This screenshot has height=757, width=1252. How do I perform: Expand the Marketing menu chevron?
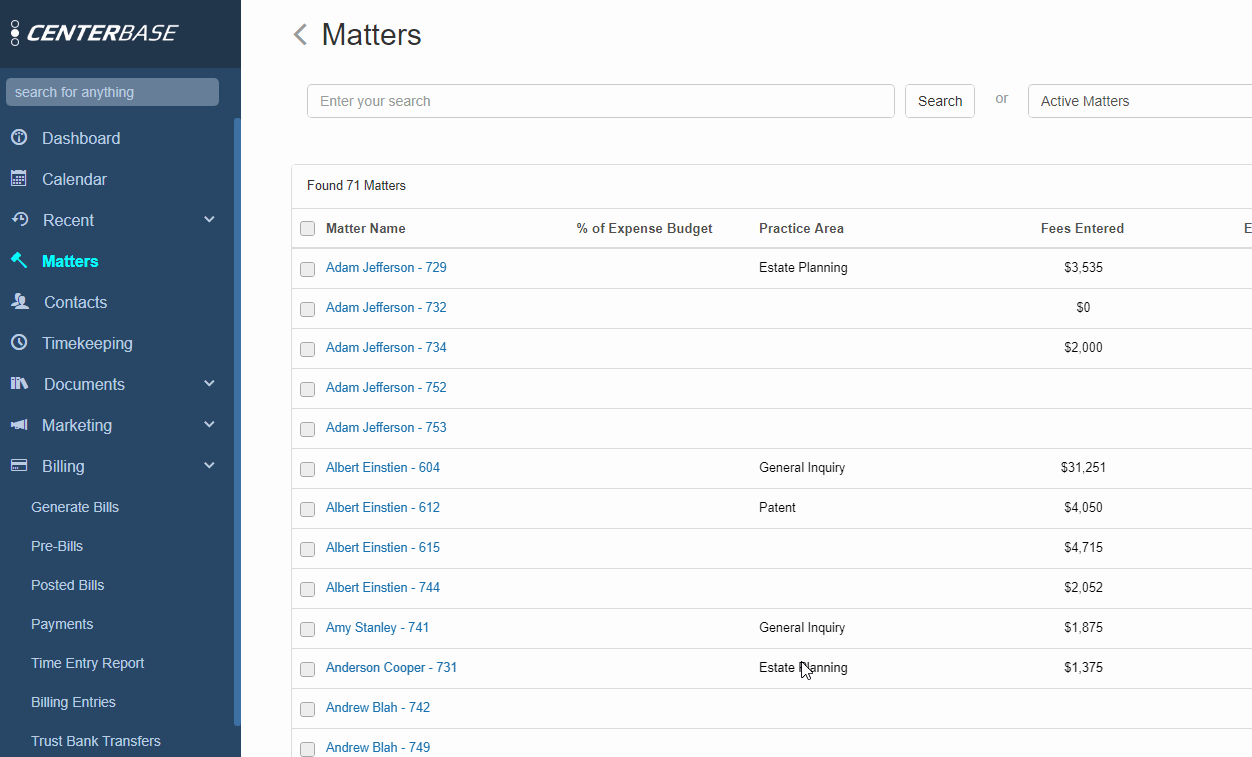click(x=209, y=425)
